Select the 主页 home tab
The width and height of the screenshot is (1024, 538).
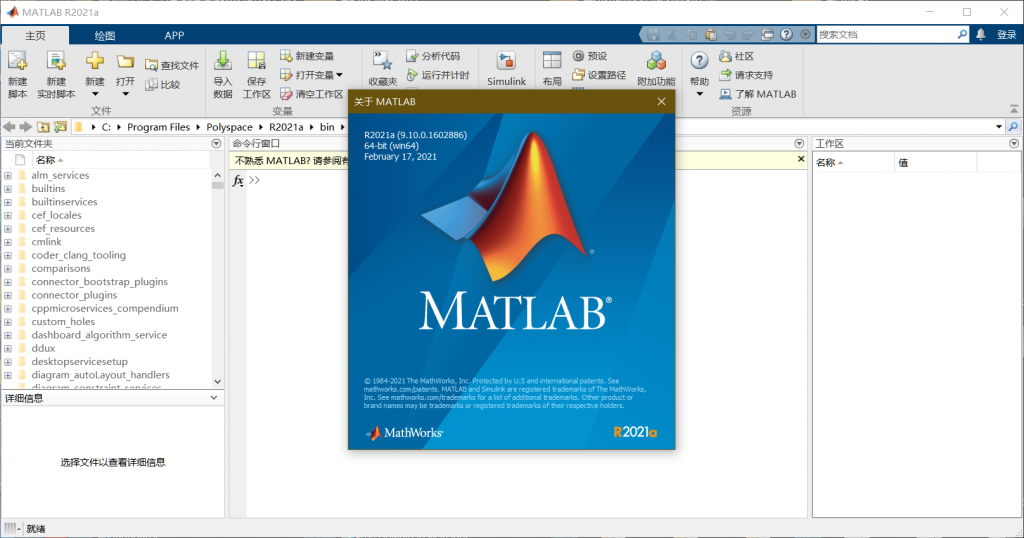point(35,35)
